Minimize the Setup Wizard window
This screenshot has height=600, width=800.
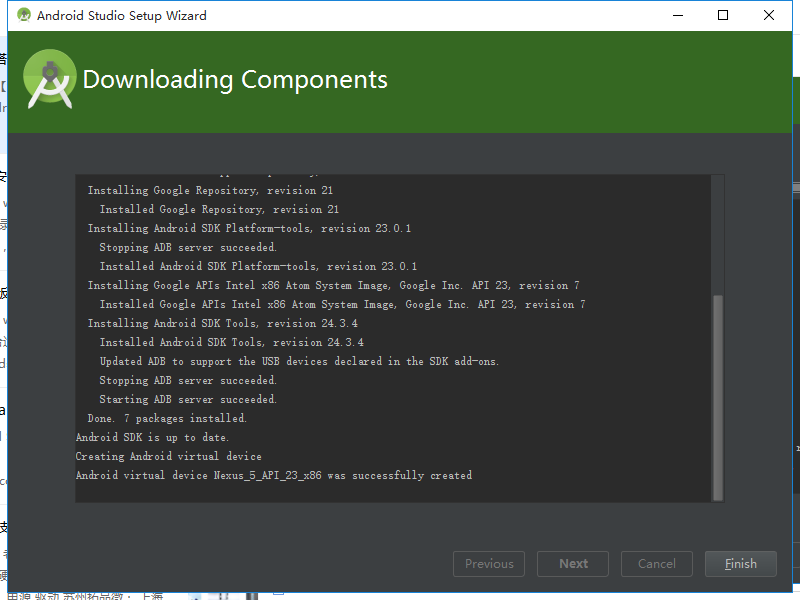coord(678,15)
